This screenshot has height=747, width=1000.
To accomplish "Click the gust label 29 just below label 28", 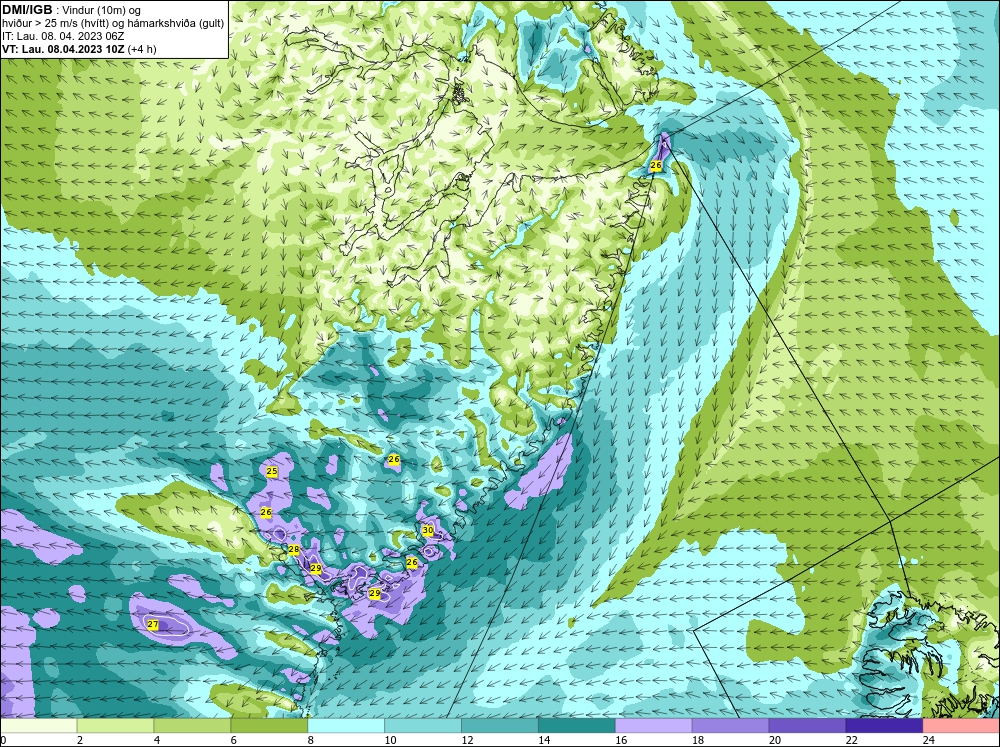I will [316, 568].
